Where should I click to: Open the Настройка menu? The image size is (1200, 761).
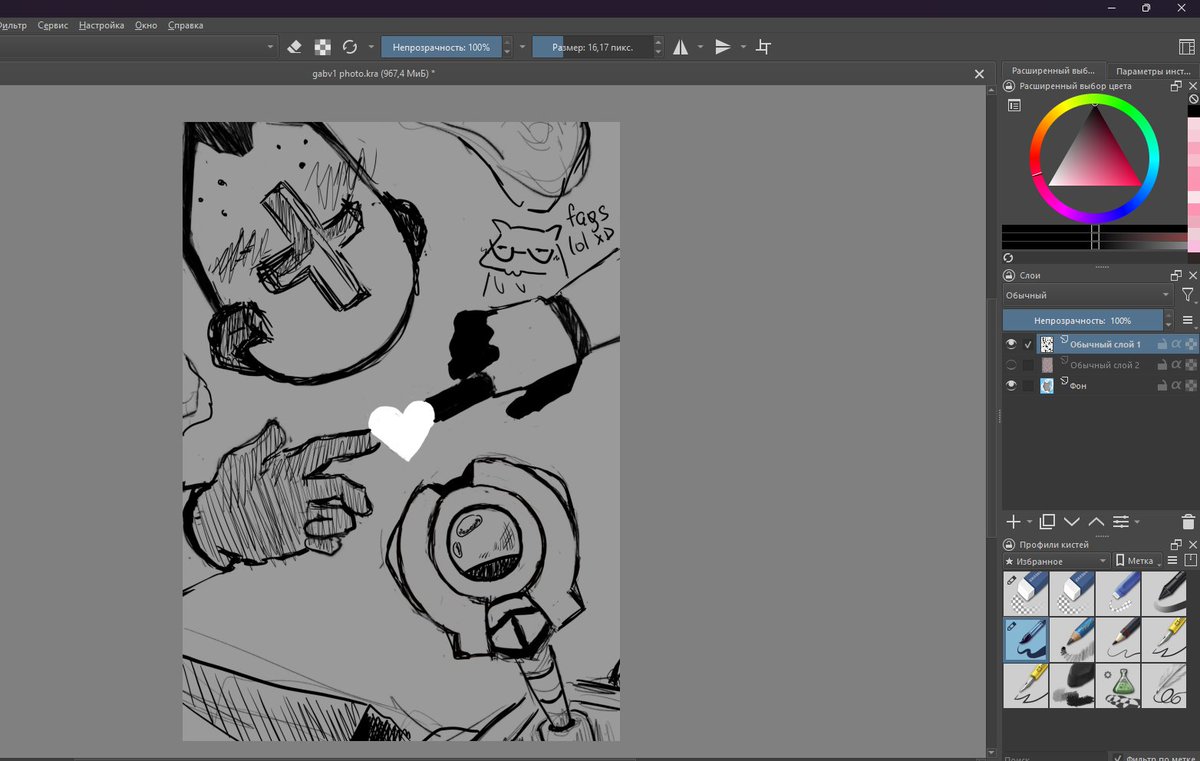[102, 25]
